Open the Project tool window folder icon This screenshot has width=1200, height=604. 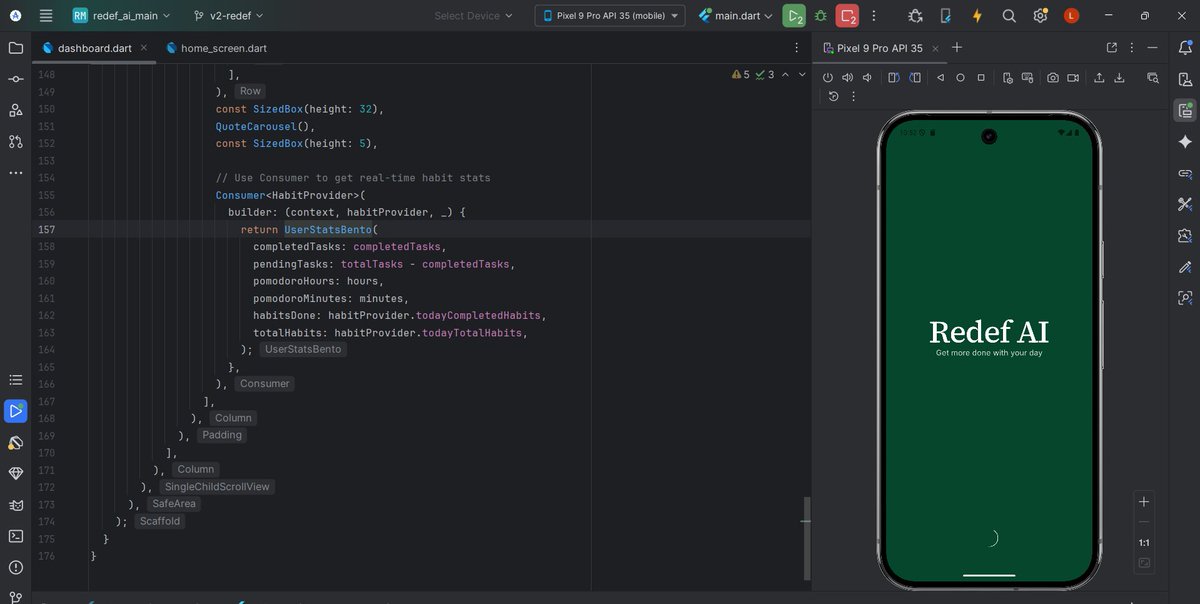point(15,48)
